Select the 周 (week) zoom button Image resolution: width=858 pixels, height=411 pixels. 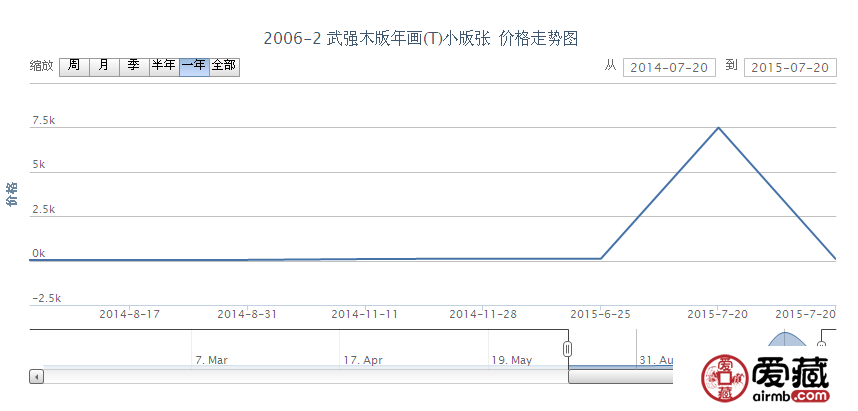pos(74,67)
